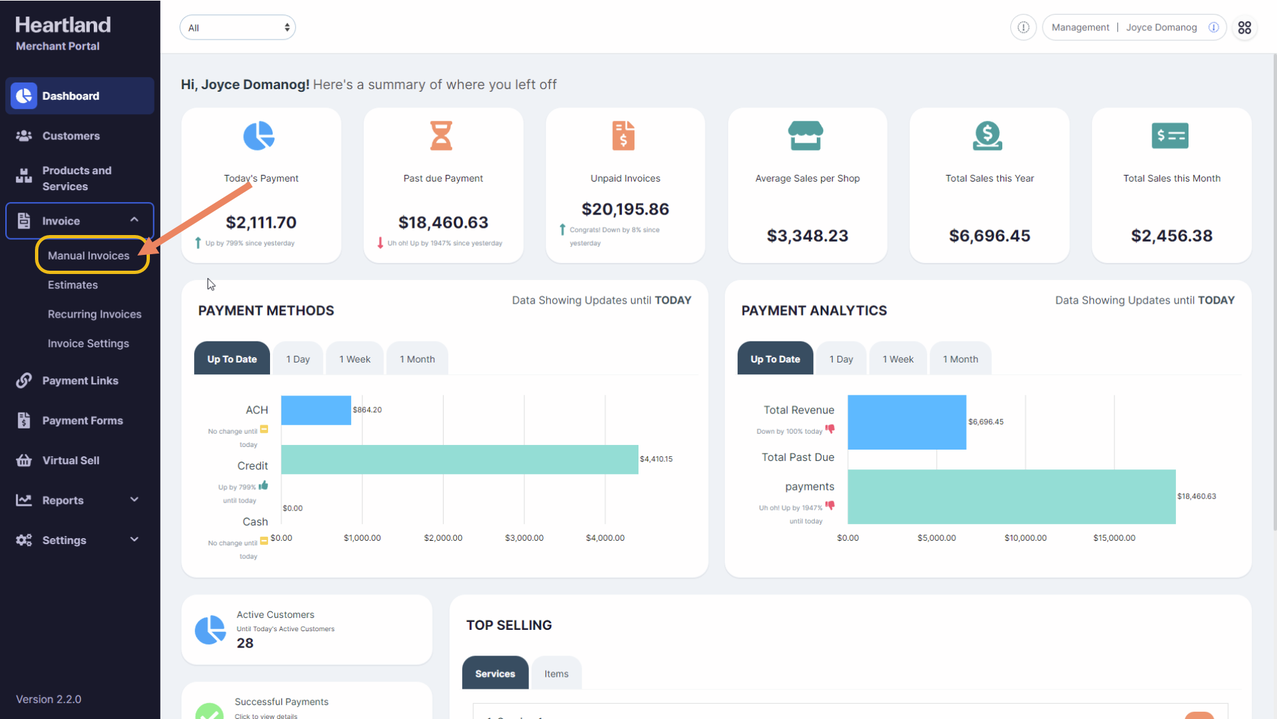The height and width of the screenshot is (719, 1277).
Task: Open Recurring Invoices submenu item
Action: [94, 314]
